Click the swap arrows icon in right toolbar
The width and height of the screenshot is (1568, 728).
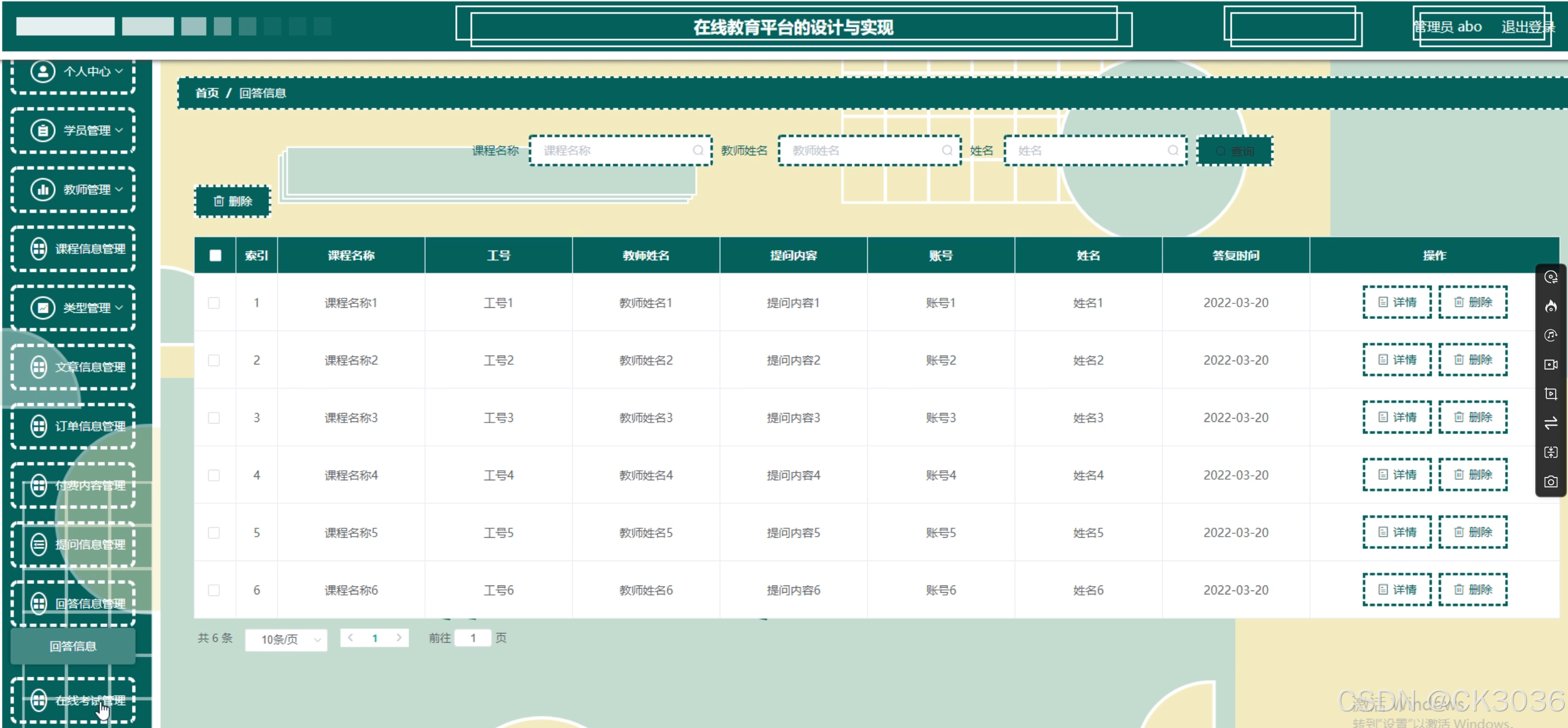click(x=1550, y=423)
